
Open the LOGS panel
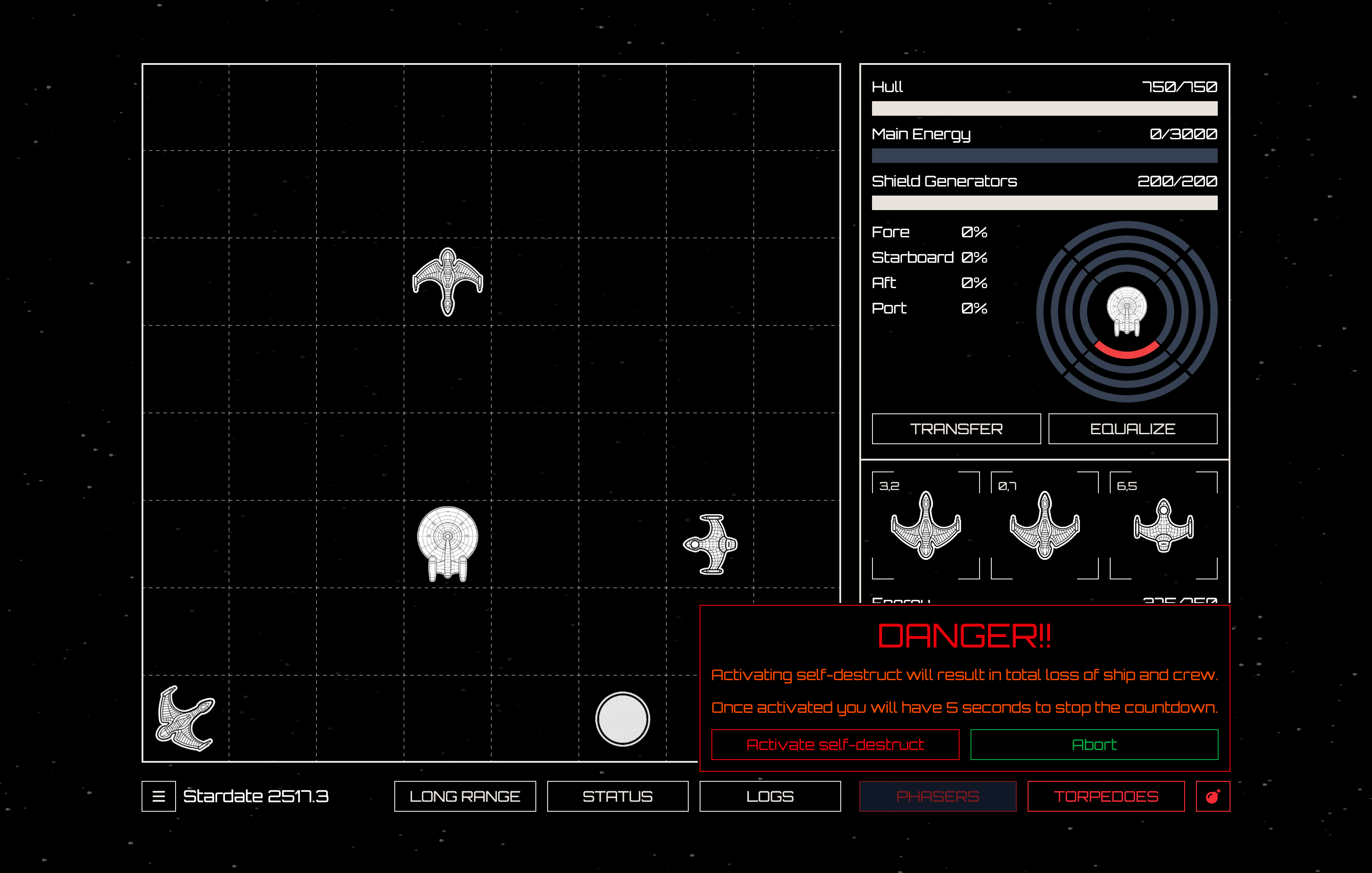pos(770,796)
